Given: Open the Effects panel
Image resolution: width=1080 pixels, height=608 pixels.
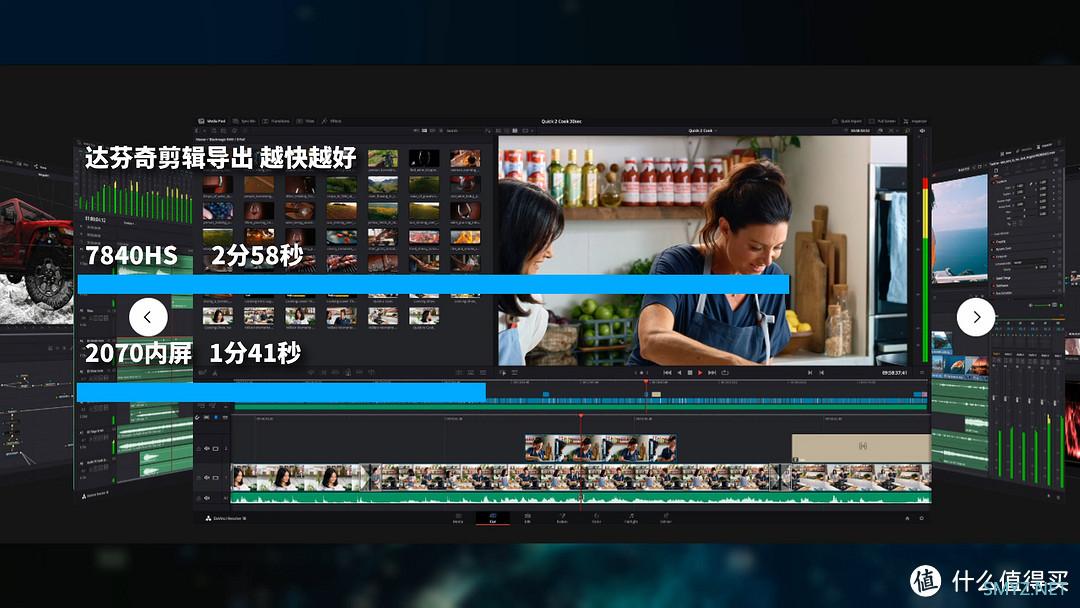Looking at the screenshot, I should pos(332,121).
